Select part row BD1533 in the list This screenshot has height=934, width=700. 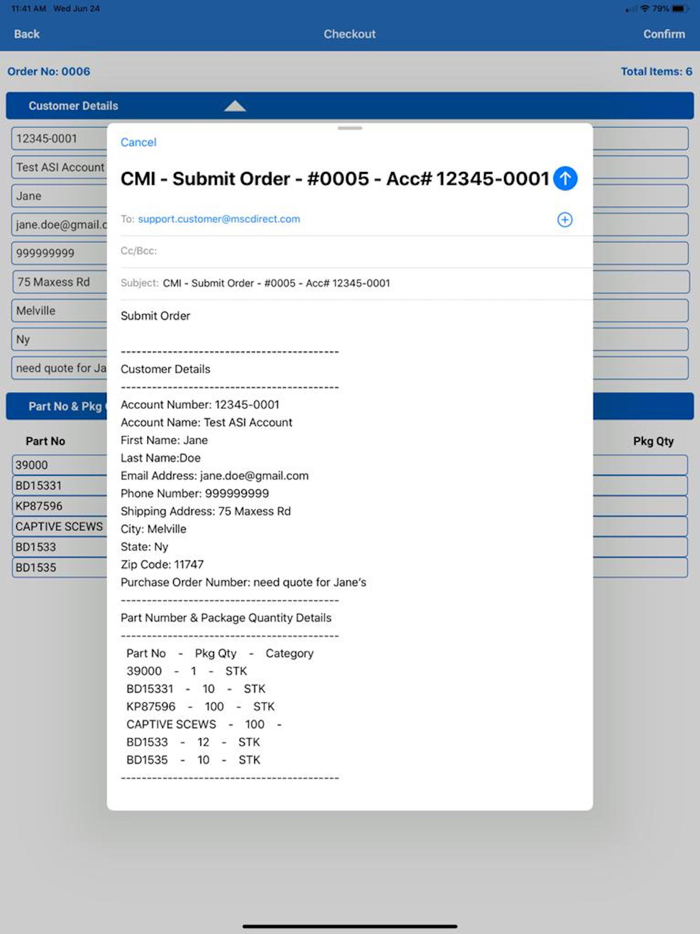pyautogui.click(x=350, y=547)
